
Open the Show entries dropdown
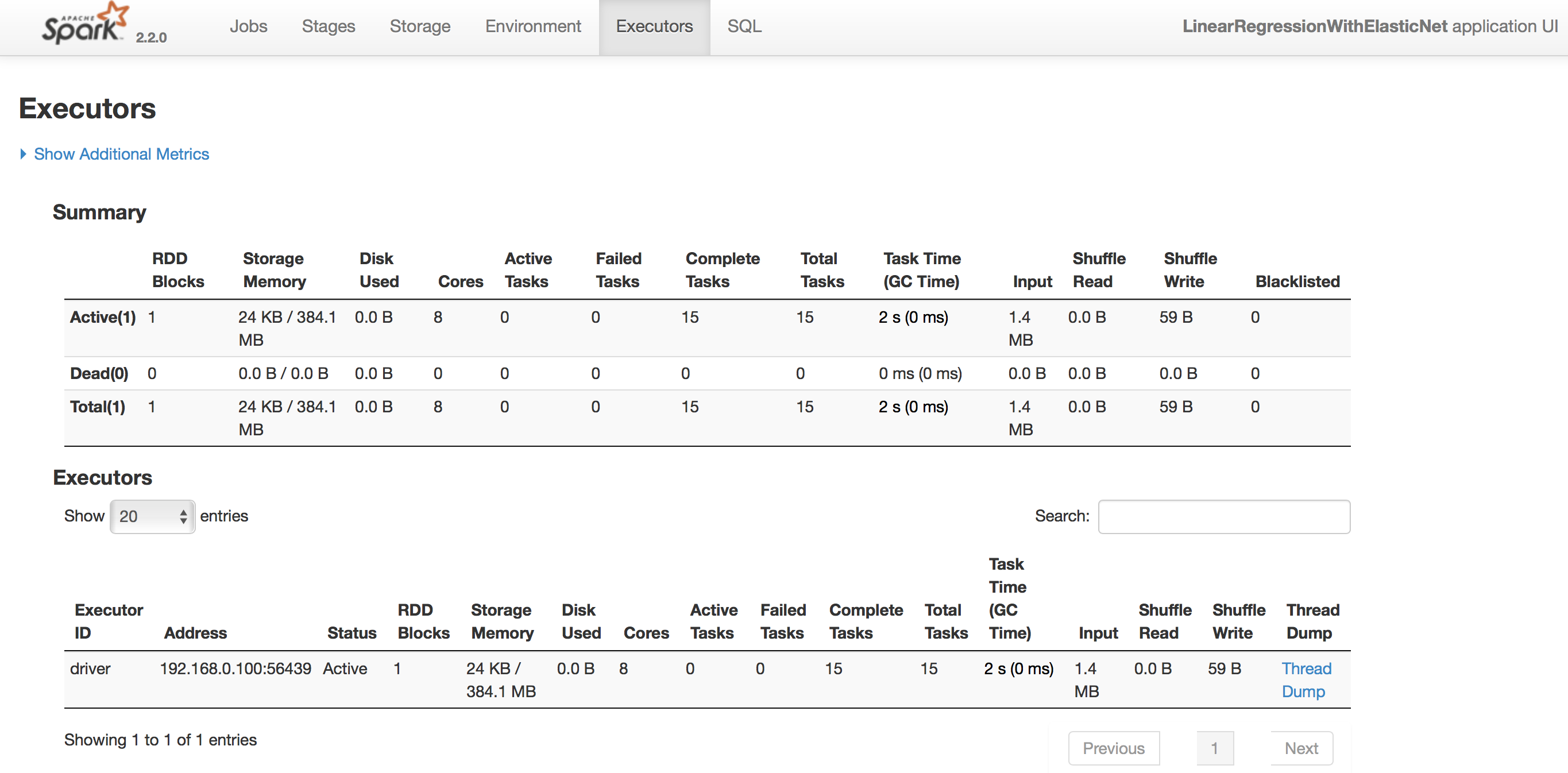(152, 516)
